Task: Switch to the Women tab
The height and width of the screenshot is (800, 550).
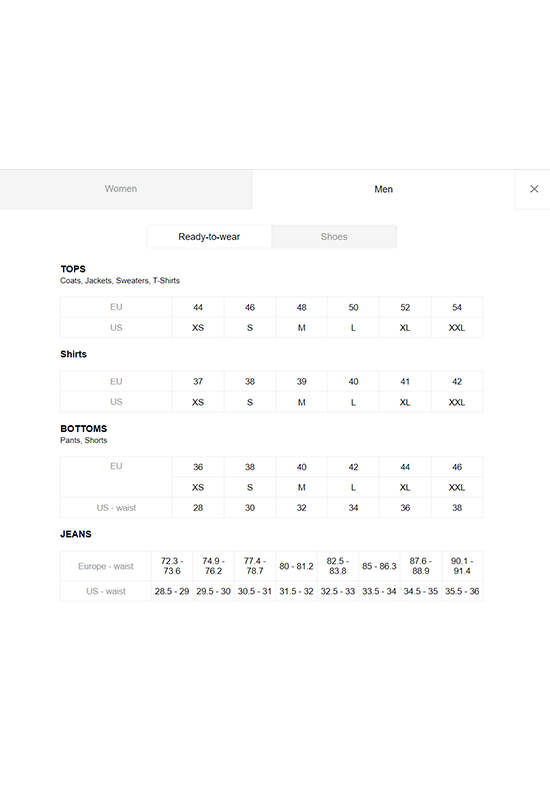Action: [121, 189]
